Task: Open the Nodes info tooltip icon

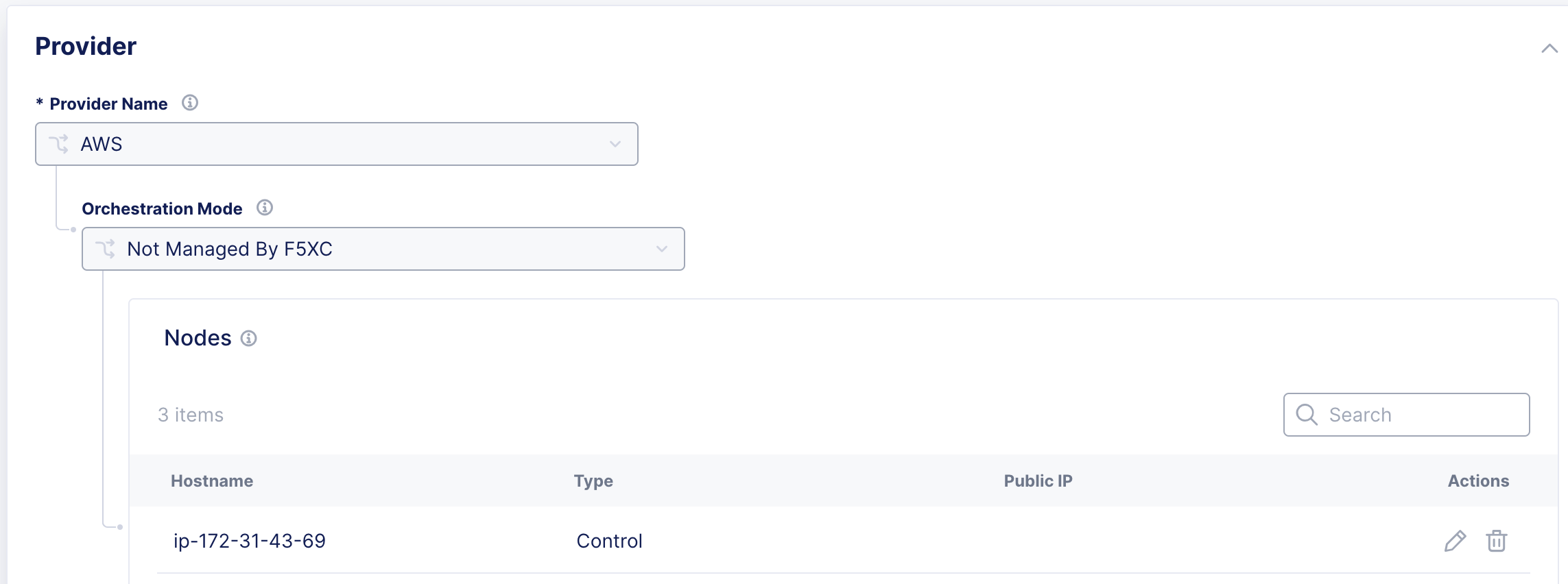Action: click(x=249, y=338)
